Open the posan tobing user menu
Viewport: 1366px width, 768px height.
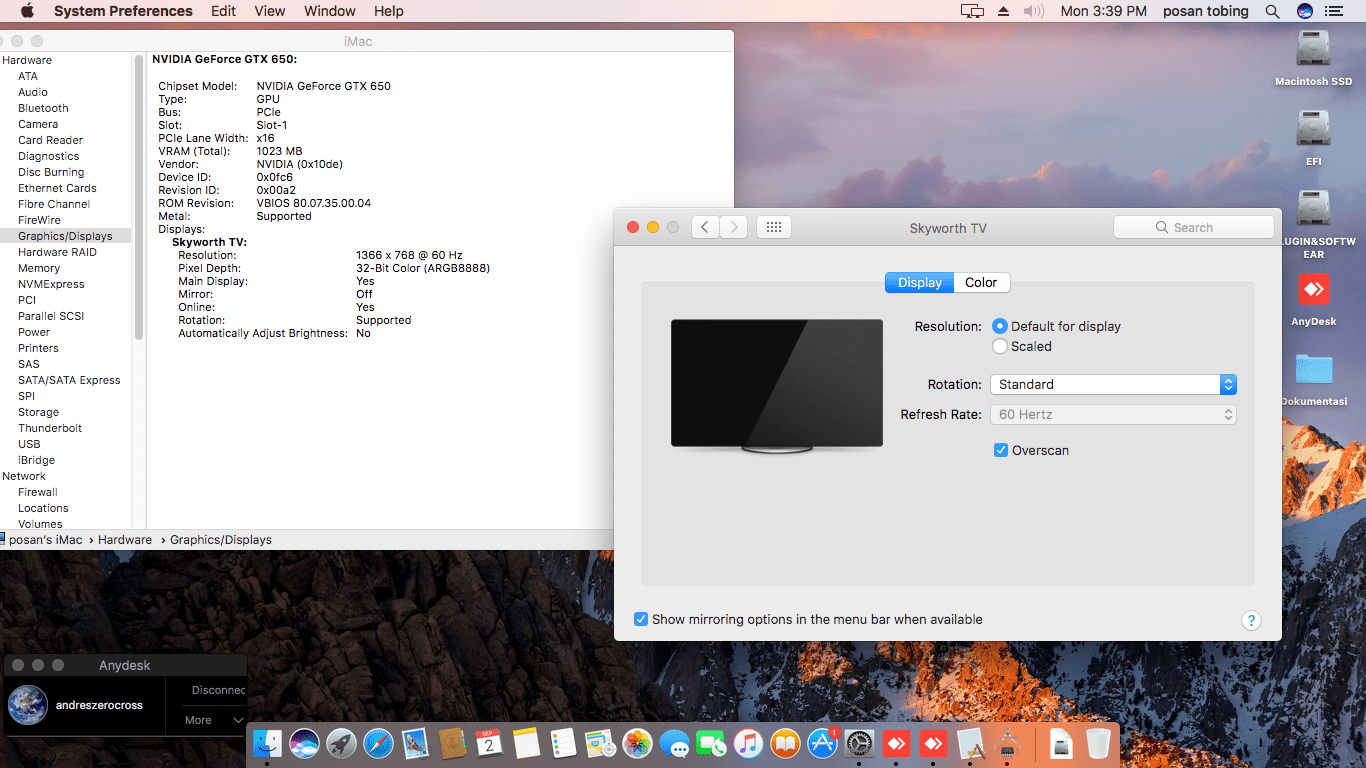tap(1206, 11)
